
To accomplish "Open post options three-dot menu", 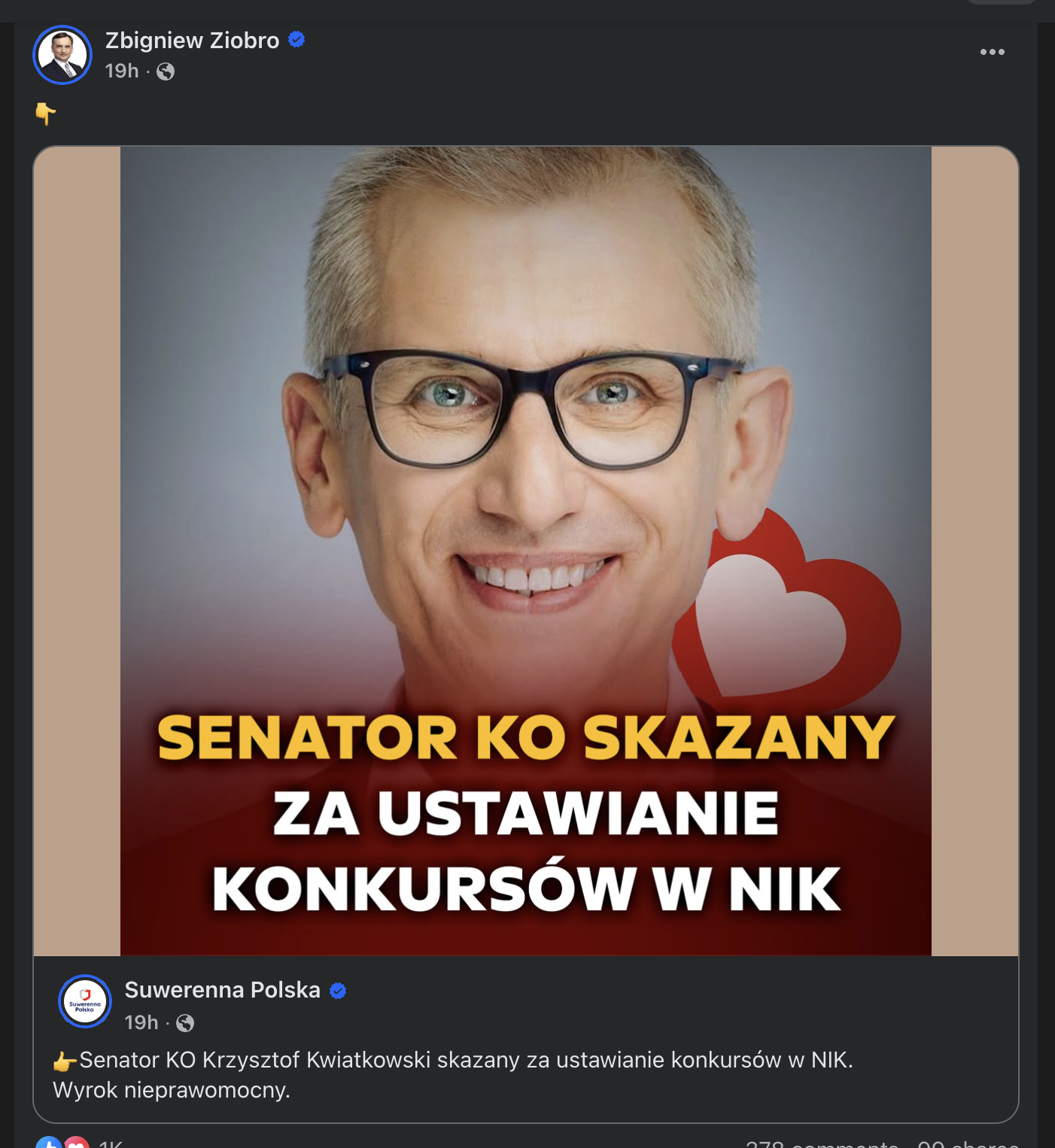I will tap(992, 52).
